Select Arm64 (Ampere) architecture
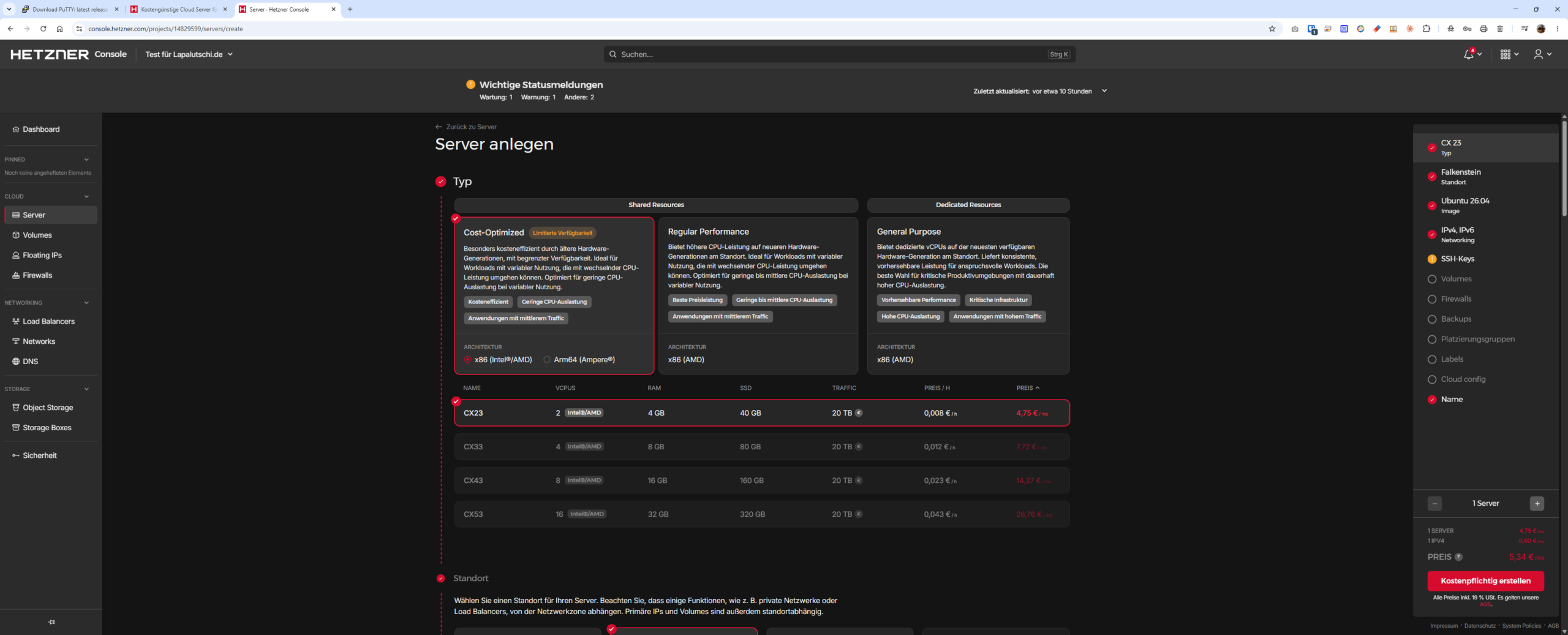1568x635 pixels. tap(579, 360)
